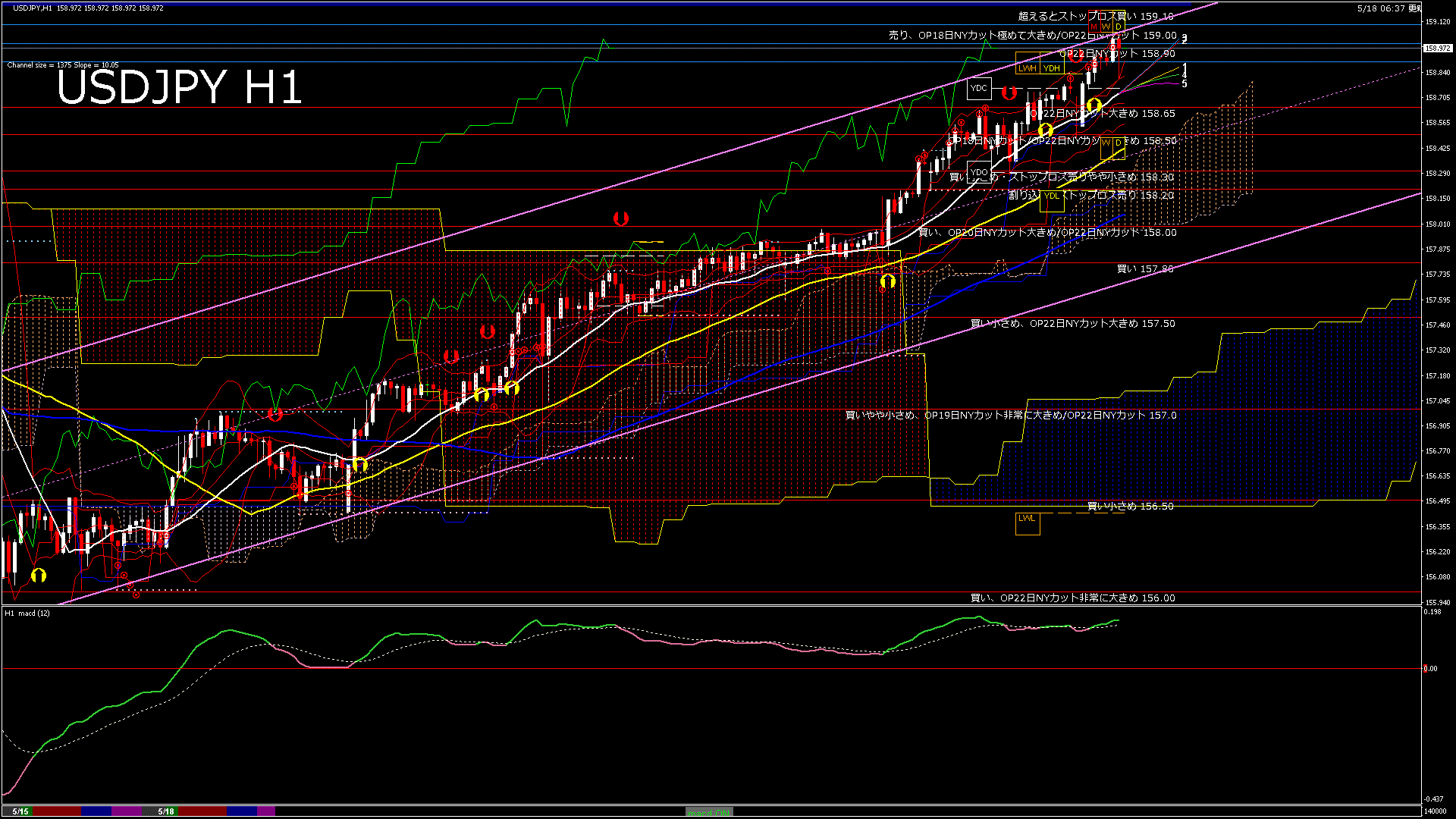
Task: Select the yellow up-arrow under the 157.80 line
Action: (x=888, y=281)
